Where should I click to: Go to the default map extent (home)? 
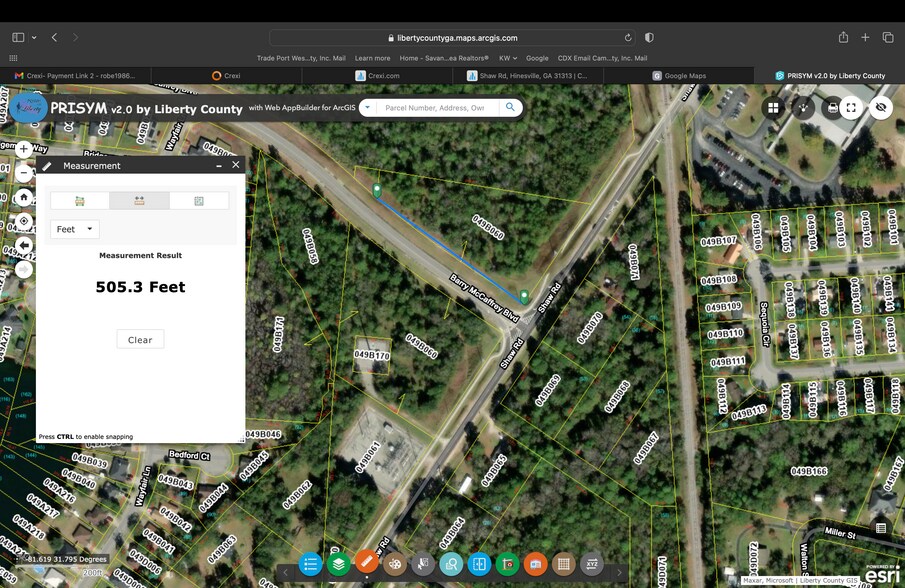[24, 197]
